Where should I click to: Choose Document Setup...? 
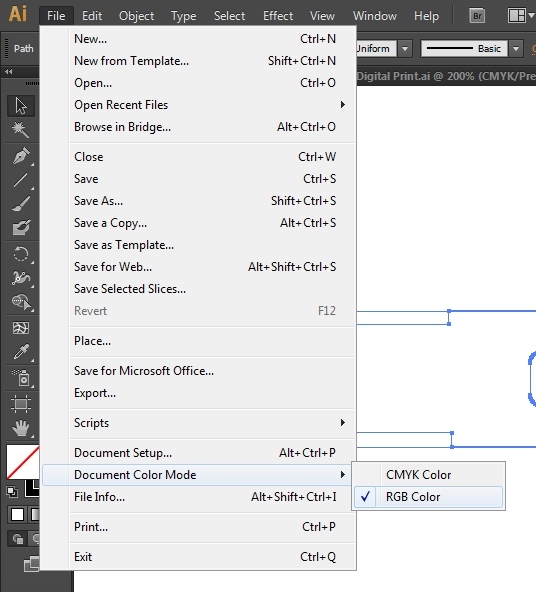coord(199,453)
